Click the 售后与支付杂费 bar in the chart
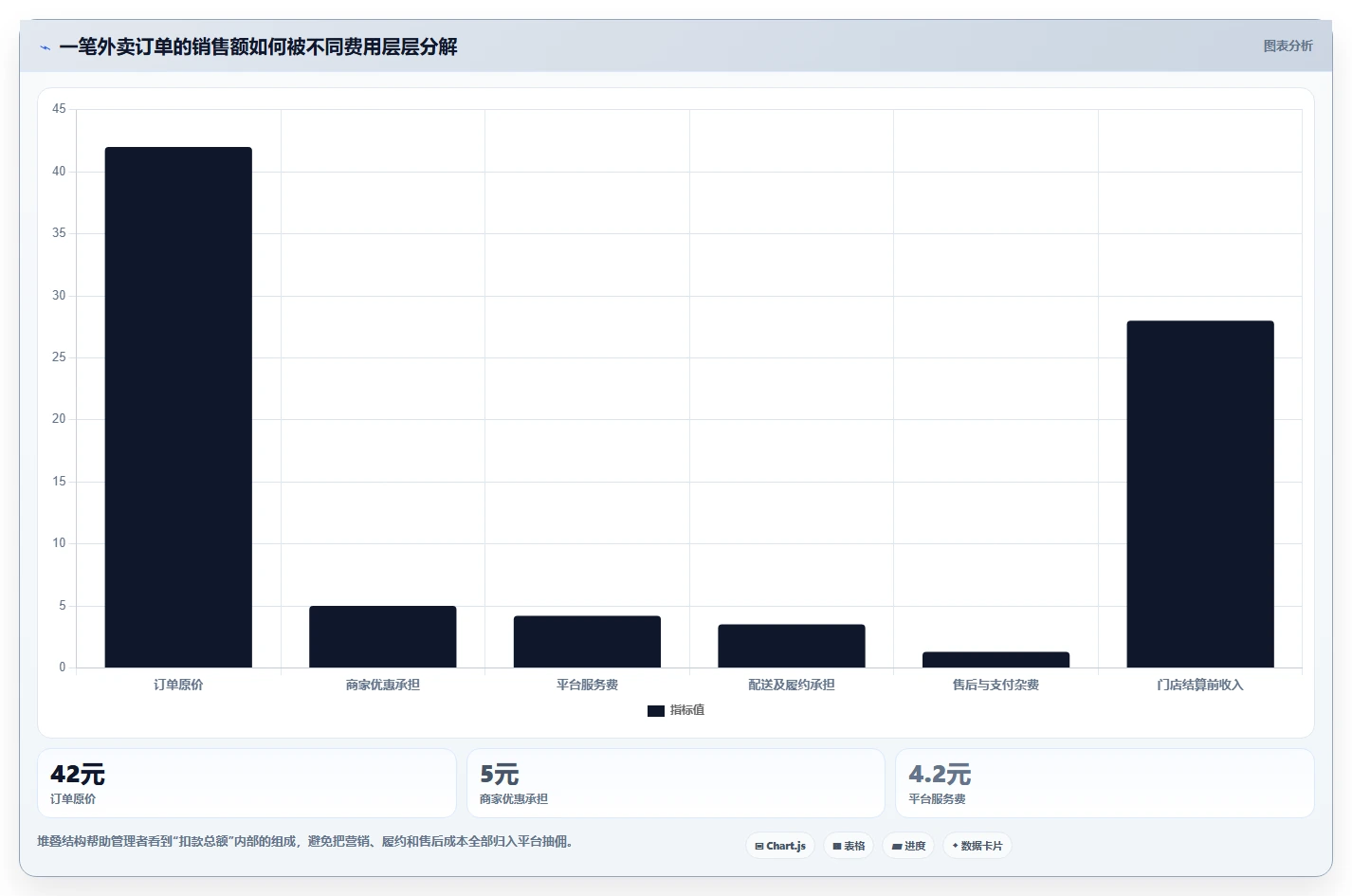This screenshot has height=896, width=1352. coord(996,660)
